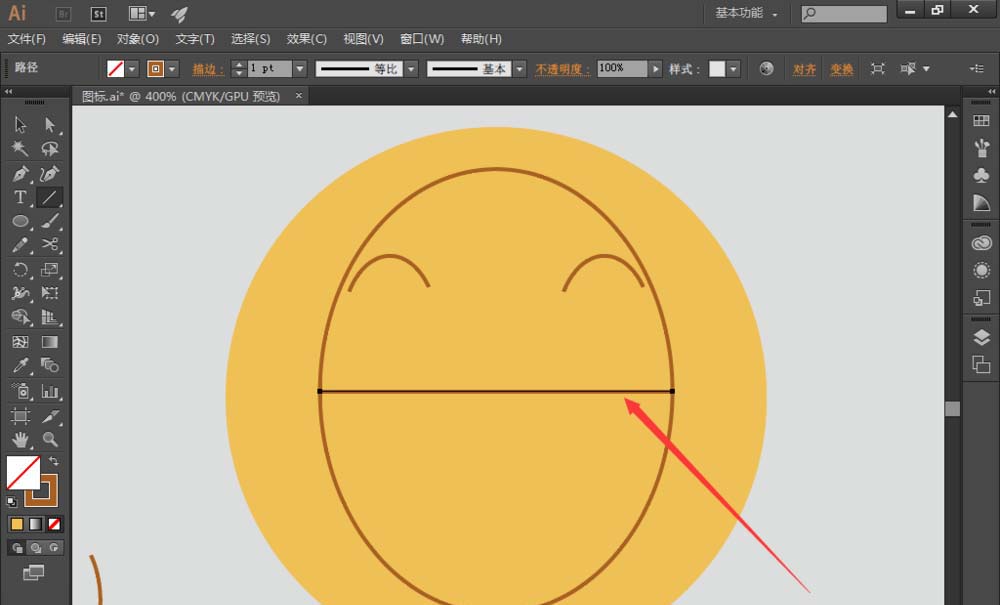The image size is (1000, 605).
Task: Pick the Column Graph tool
Action: (x=50, y=391)
